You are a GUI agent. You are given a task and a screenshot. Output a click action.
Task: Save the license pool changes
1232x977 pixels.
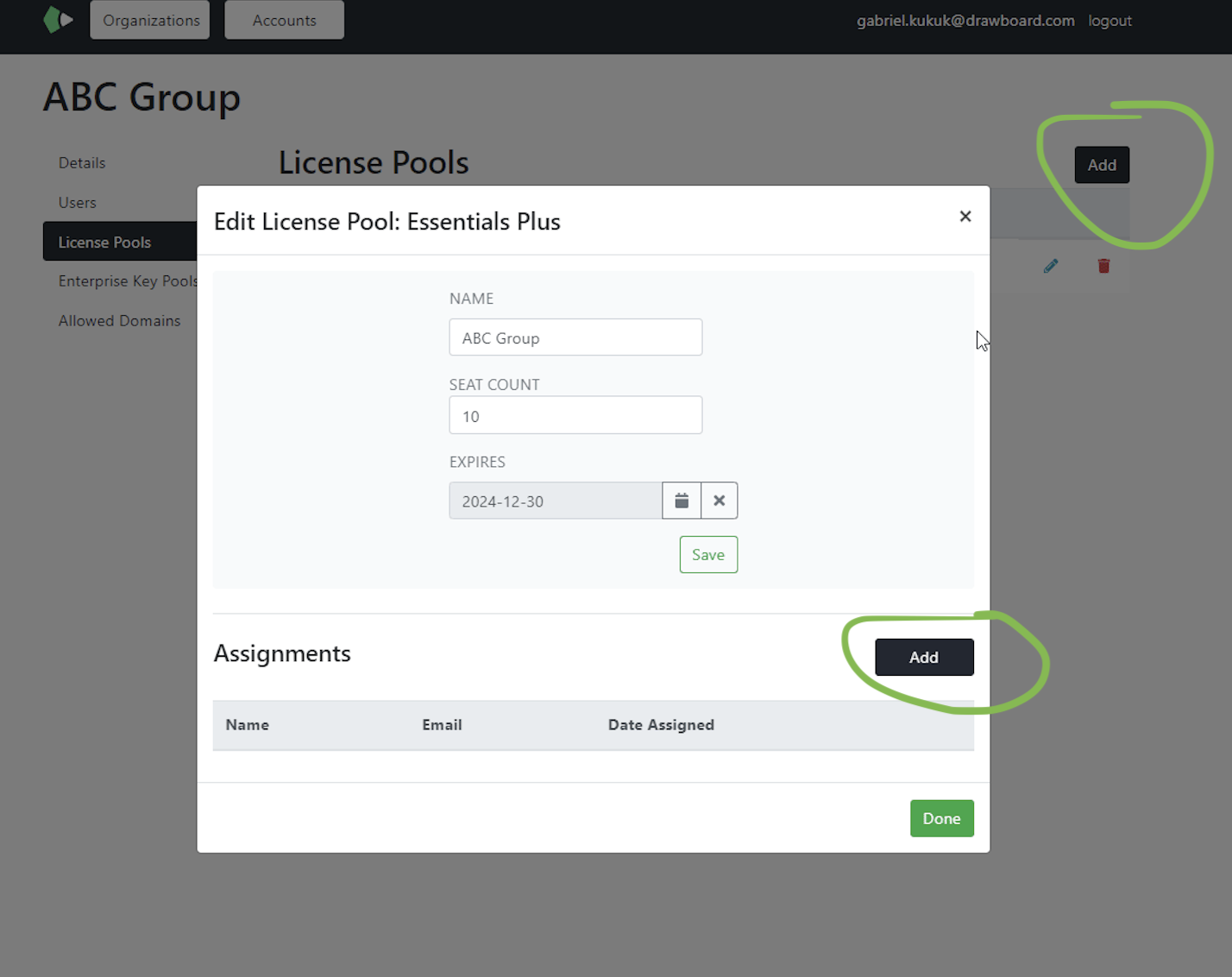pyautogui.click(x=707, y=554)
